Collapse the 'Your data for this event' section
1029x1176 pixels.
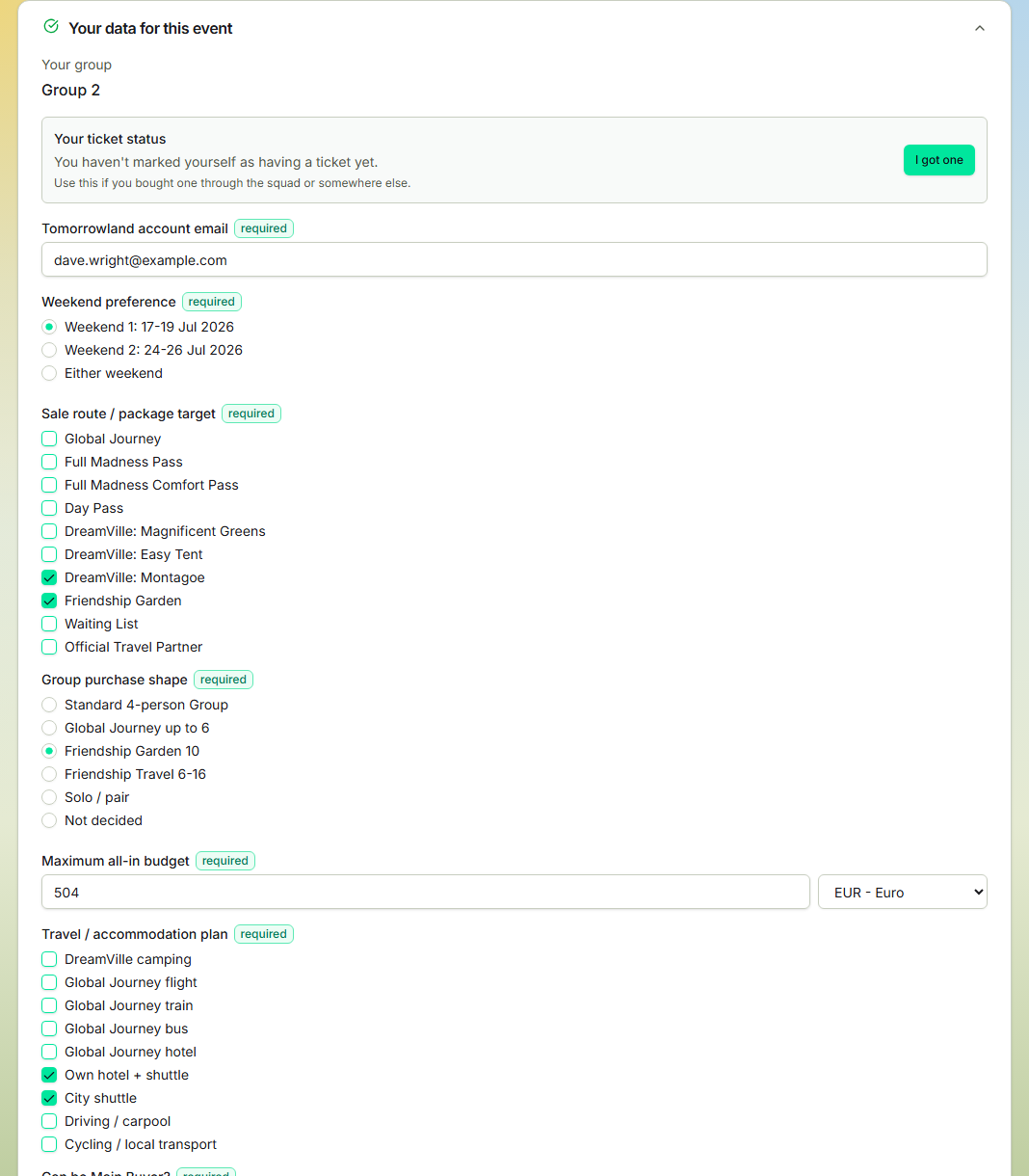pyautogui.click(x=980, y=28)
